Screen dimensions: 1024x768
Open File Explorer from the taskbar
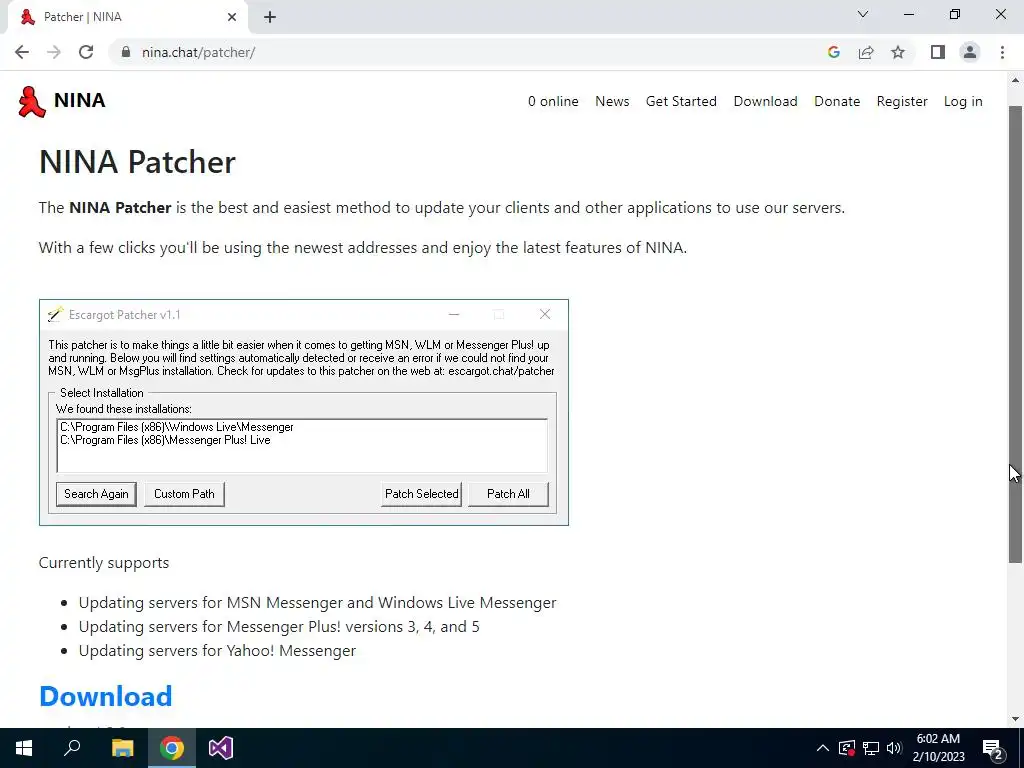coord(122,748)
